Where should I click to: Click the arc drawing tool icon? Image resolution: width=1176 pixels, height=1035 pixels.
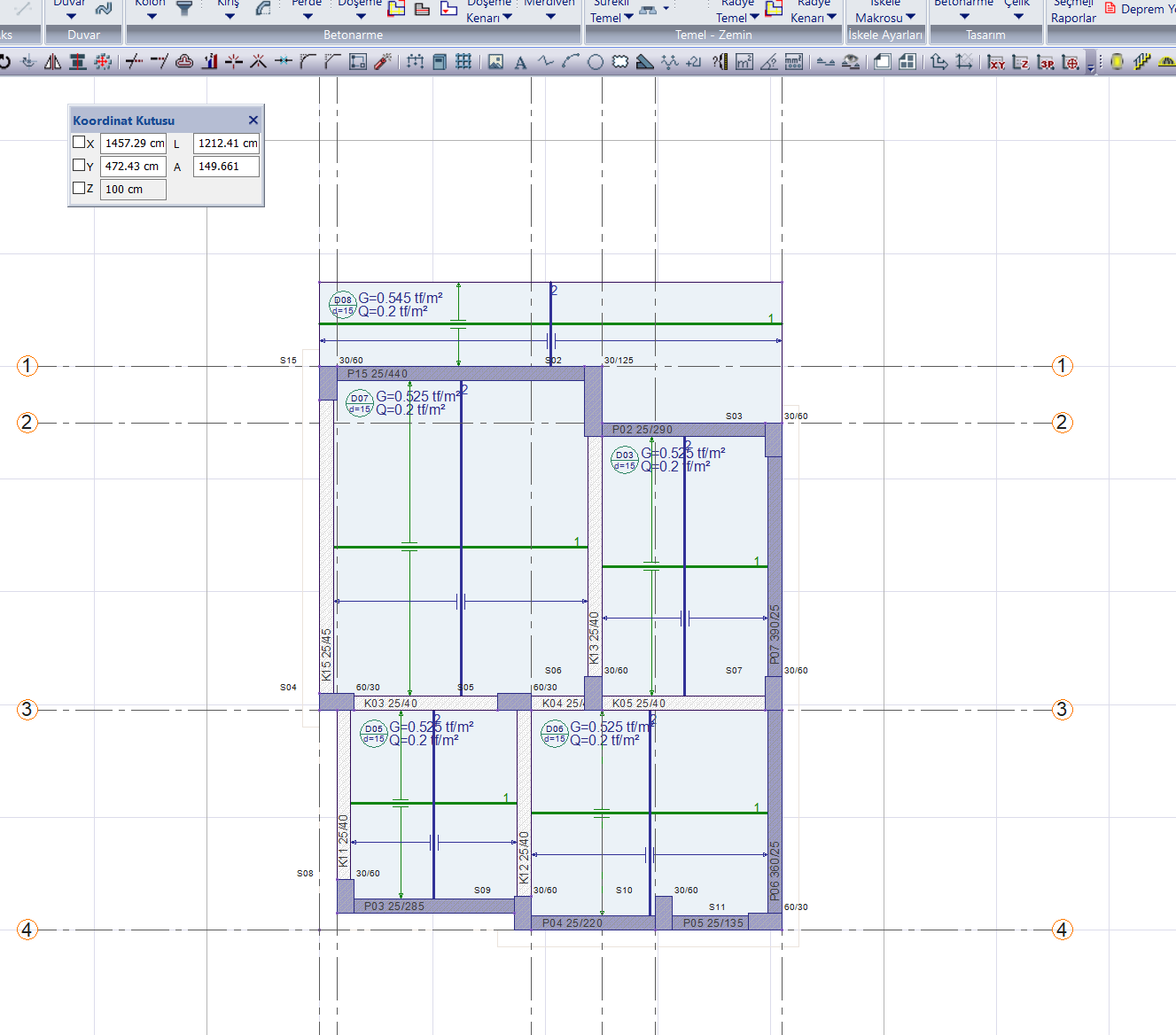pos(571,62)
